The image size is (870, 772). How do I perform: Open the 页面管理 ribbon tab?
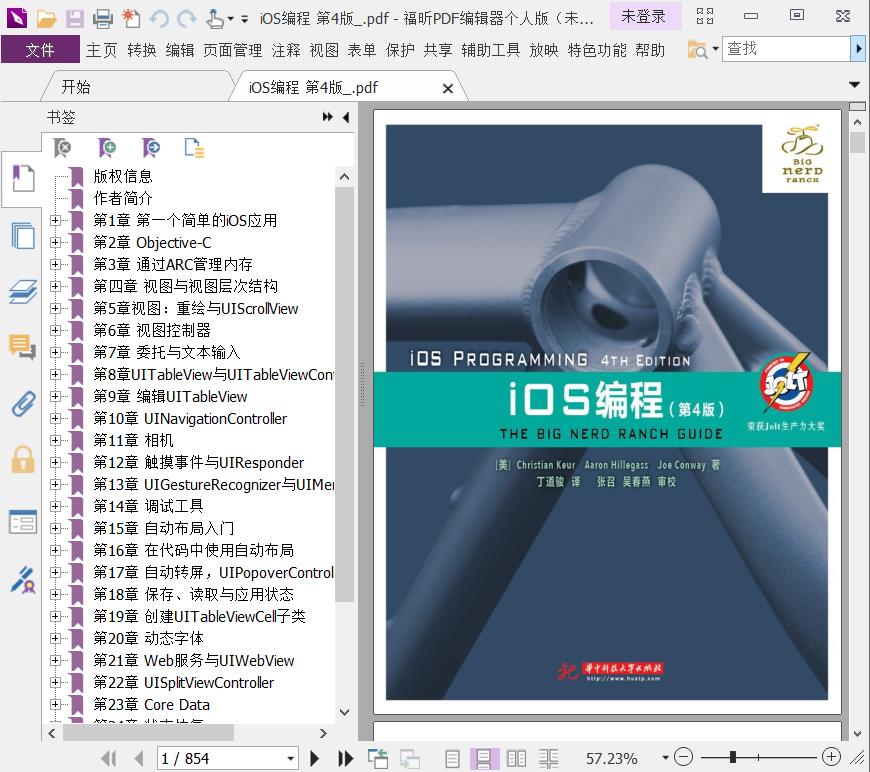coord(232,50)
